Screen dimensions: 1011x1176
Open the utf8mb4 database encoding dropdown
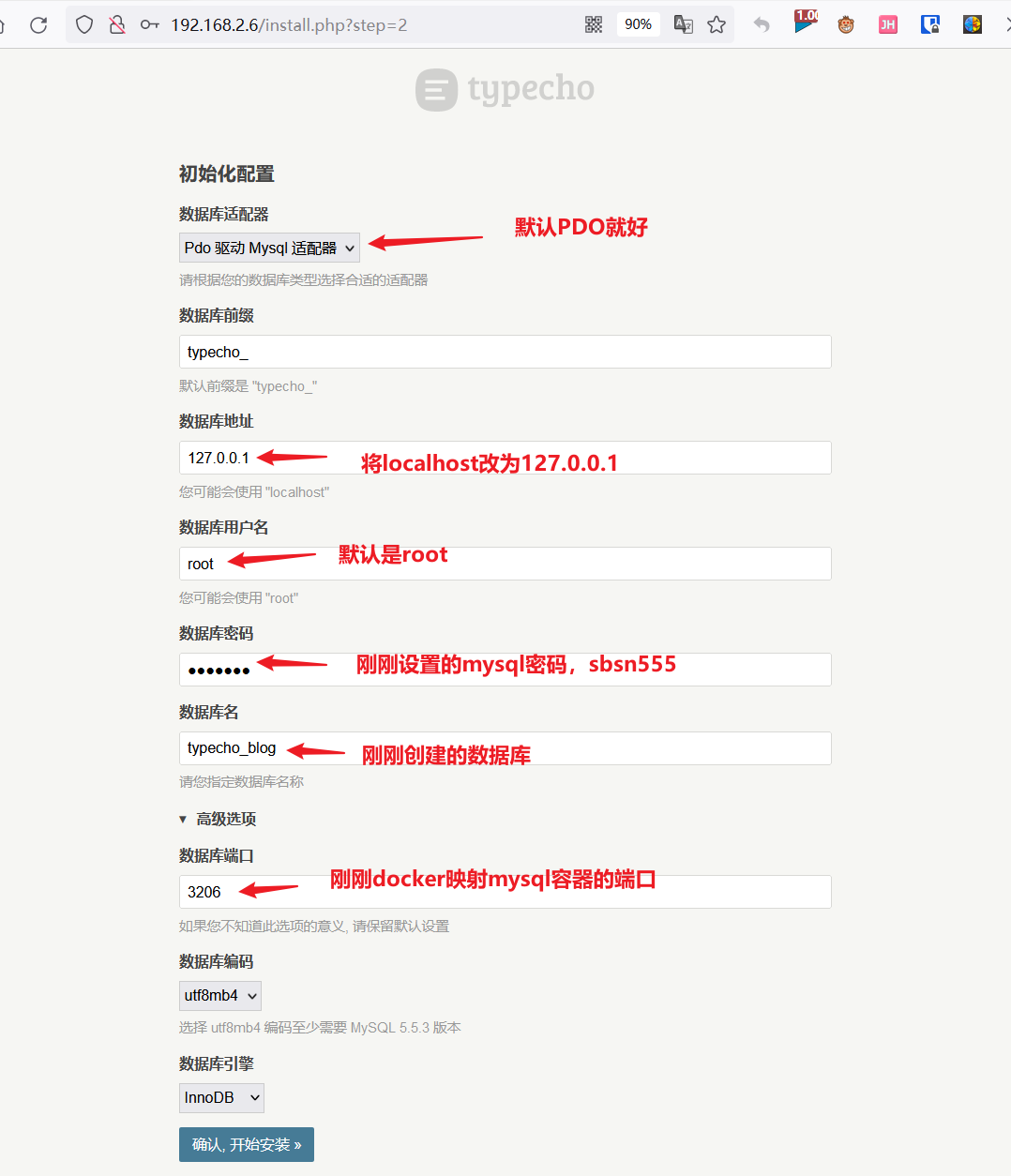point(219,995)
